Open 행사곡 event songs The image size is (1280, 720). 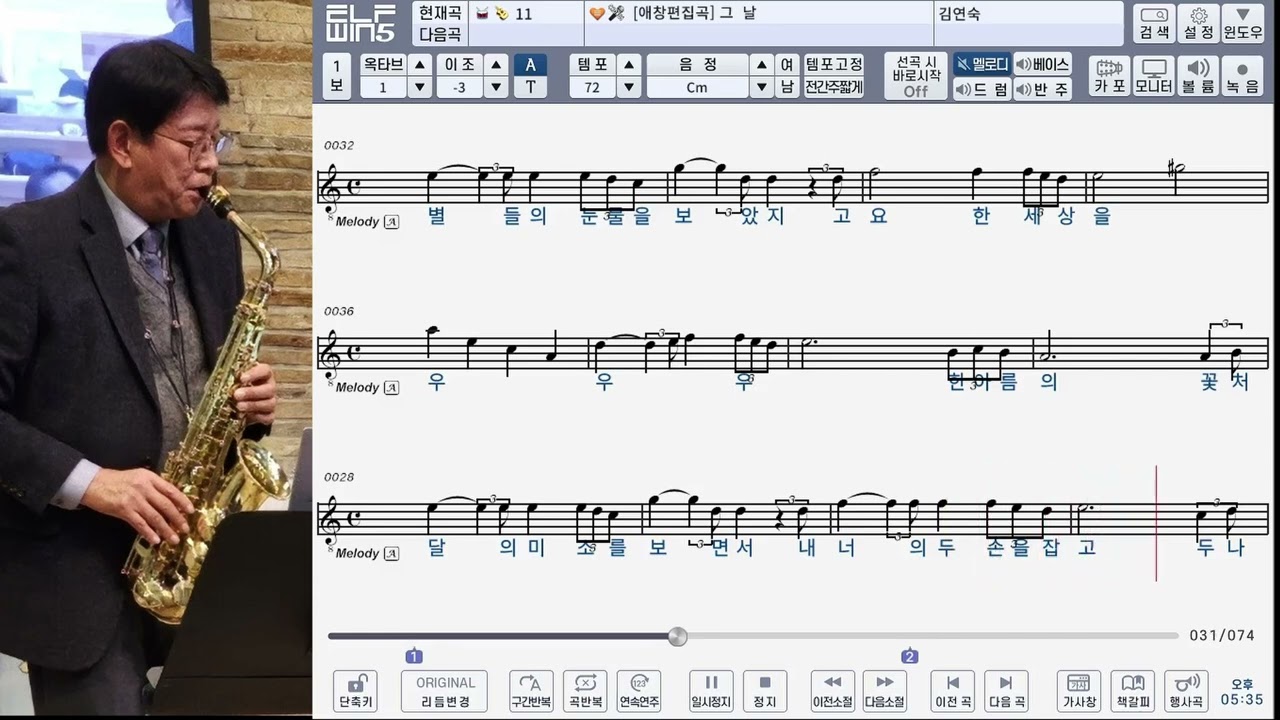[1187, 691]
